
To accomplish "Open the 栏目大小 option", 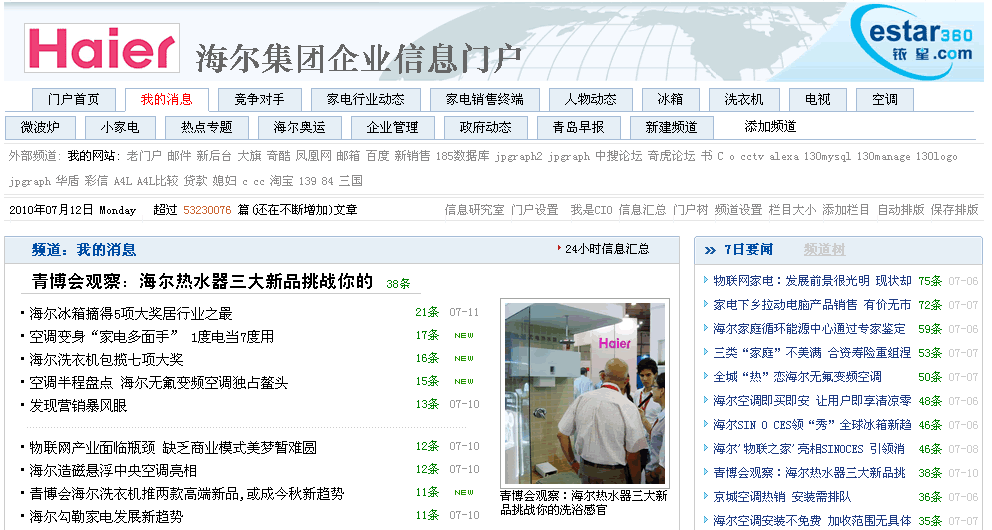I will pos(792,209).
